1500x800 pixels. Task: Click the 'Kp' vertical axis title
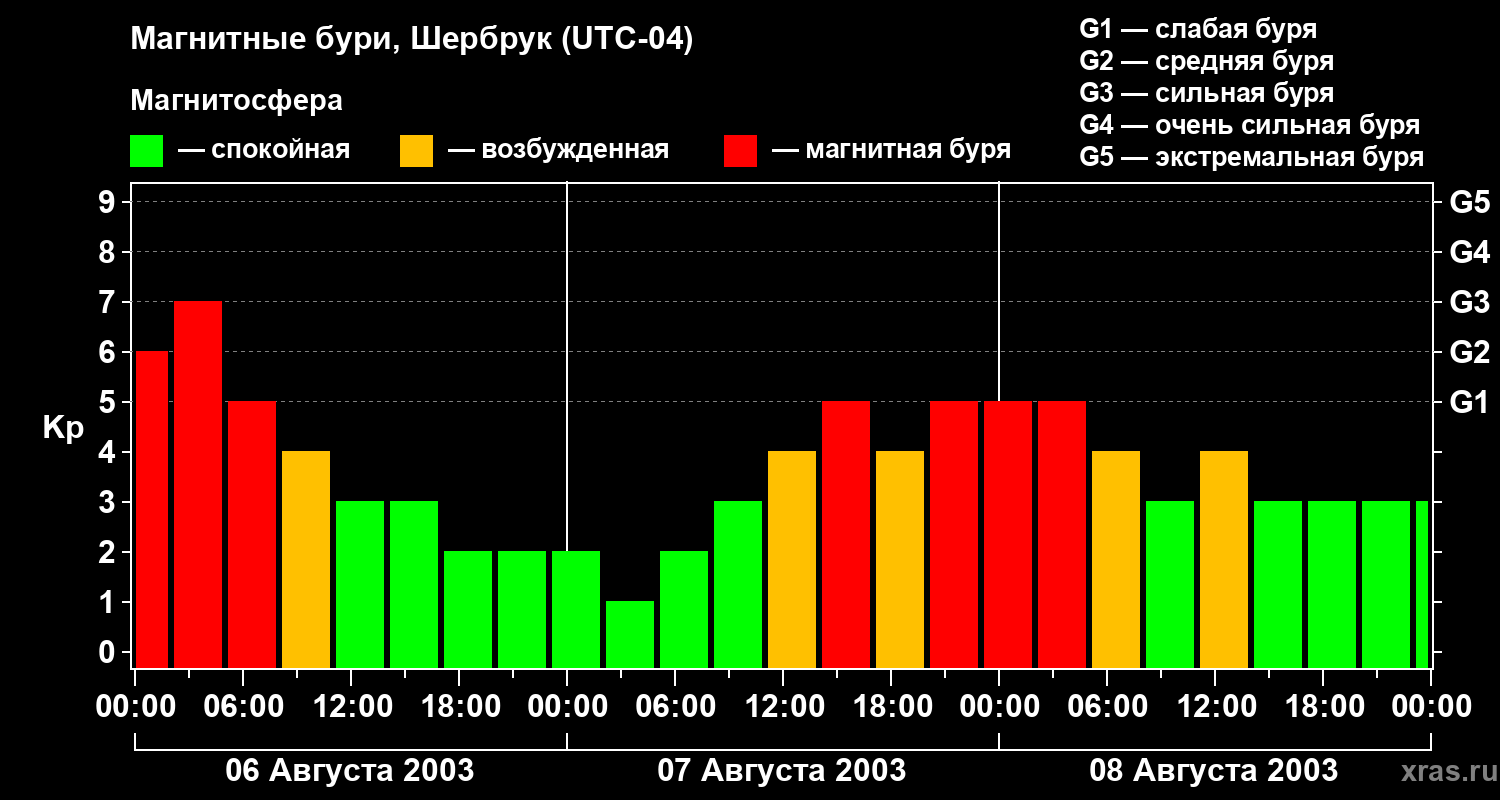64,428
